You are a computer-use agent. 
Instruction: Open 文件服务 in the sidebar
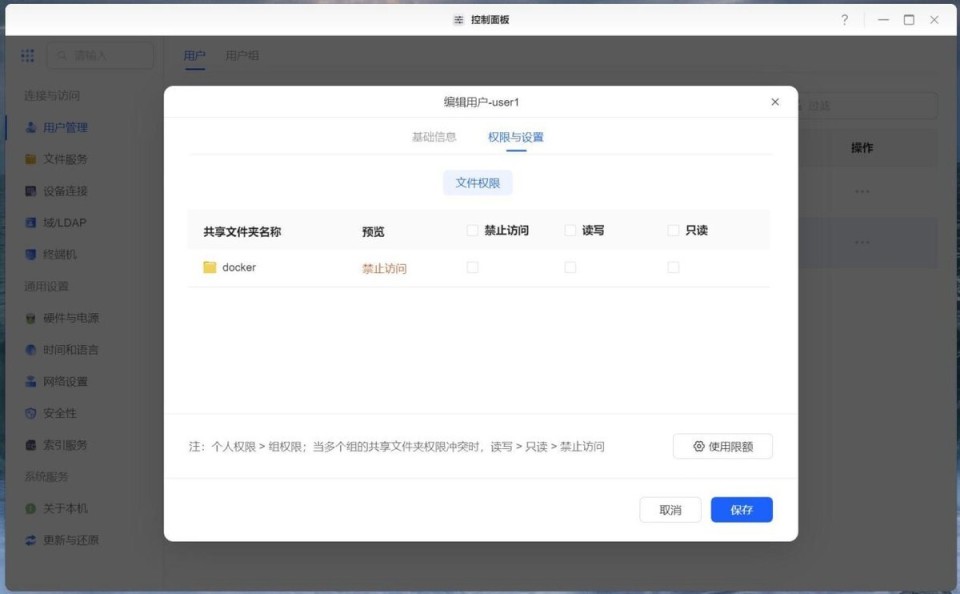coord(56,159)
